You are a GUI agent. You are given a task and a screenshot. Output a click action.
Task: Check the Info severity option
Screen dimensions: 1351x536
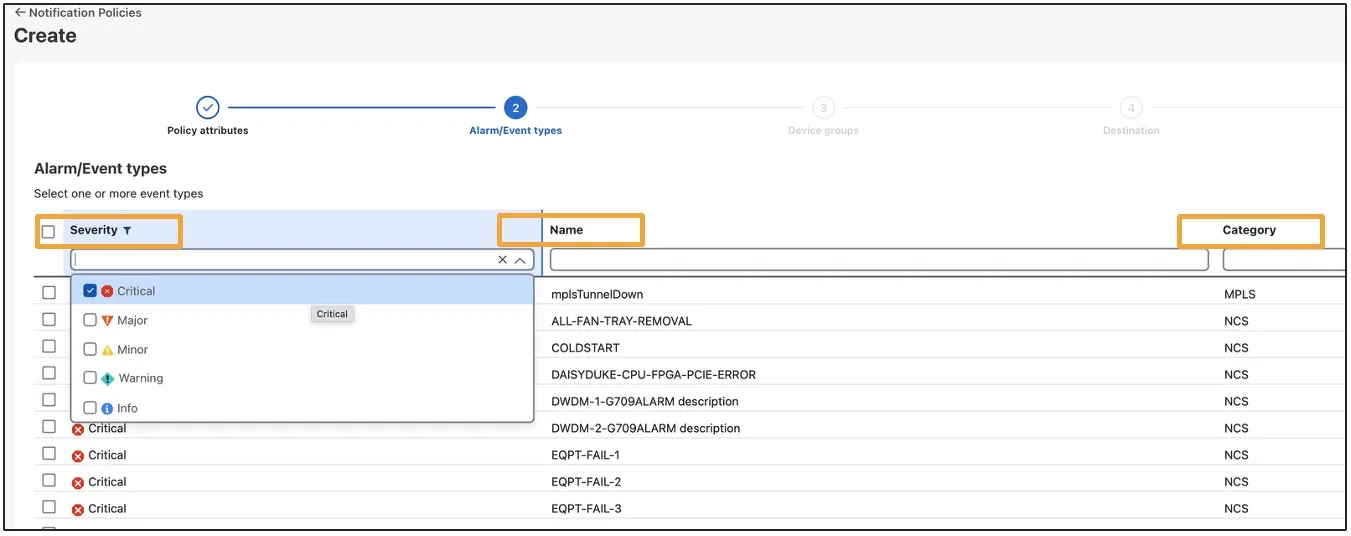point(90,408)
